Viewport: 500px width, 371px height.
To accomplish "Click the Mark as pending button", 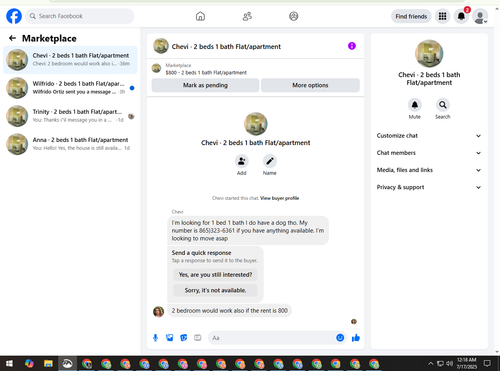I will coord(205,85).
